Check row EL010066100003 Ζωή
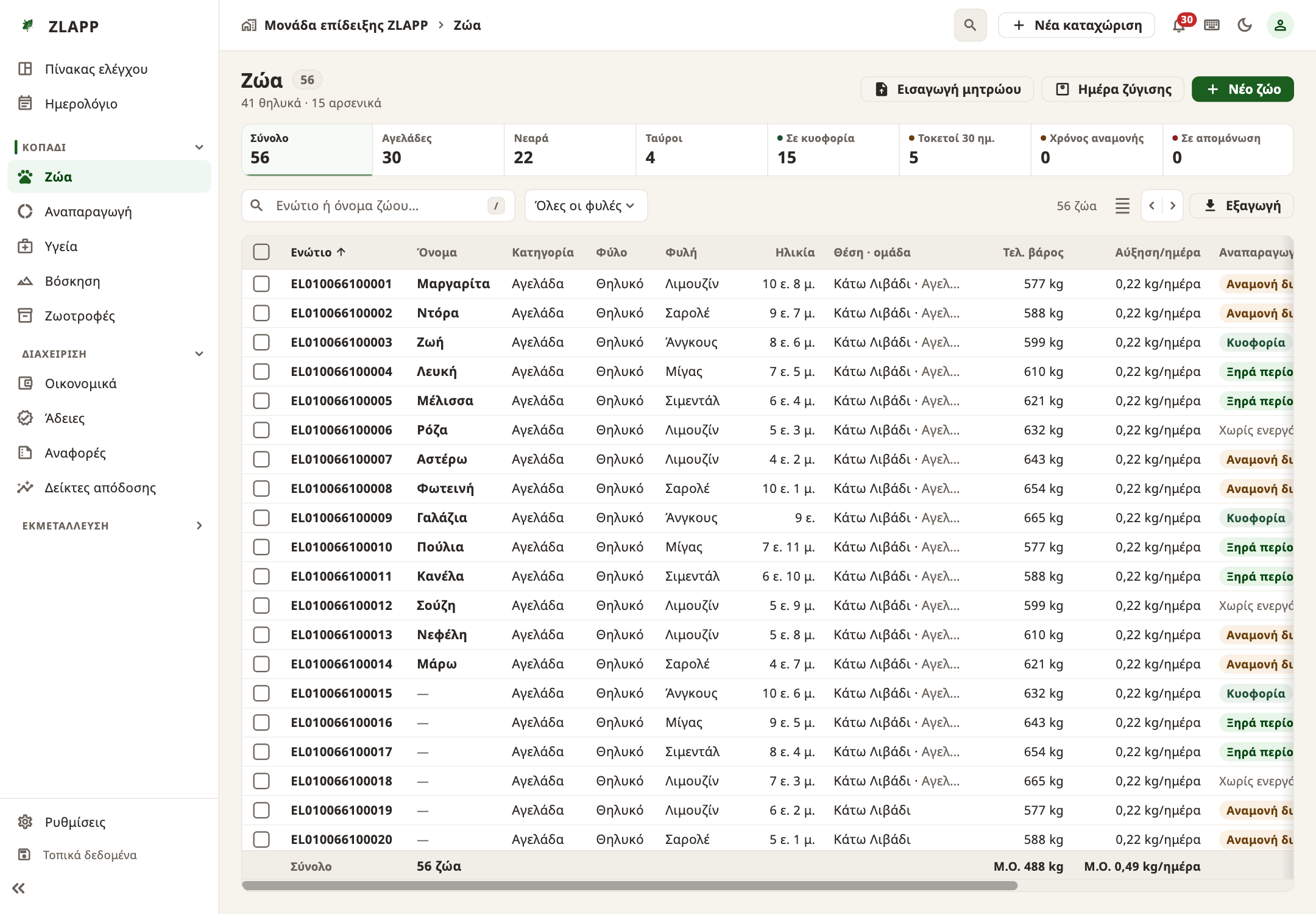Viewport: 1316px width, 914px height. coord(261,342)
